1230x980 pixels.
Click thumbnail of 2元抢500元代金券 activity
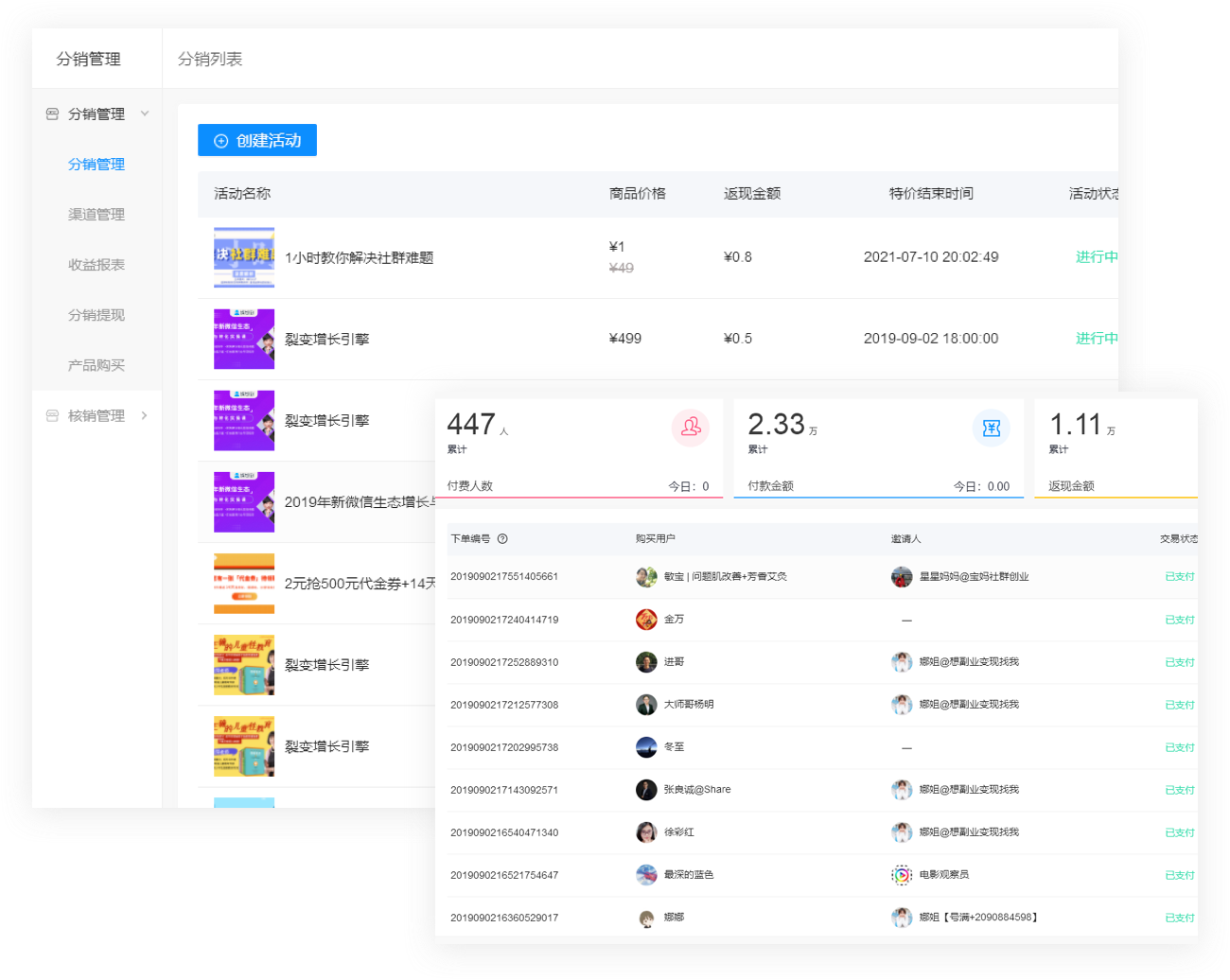(244, 584)
